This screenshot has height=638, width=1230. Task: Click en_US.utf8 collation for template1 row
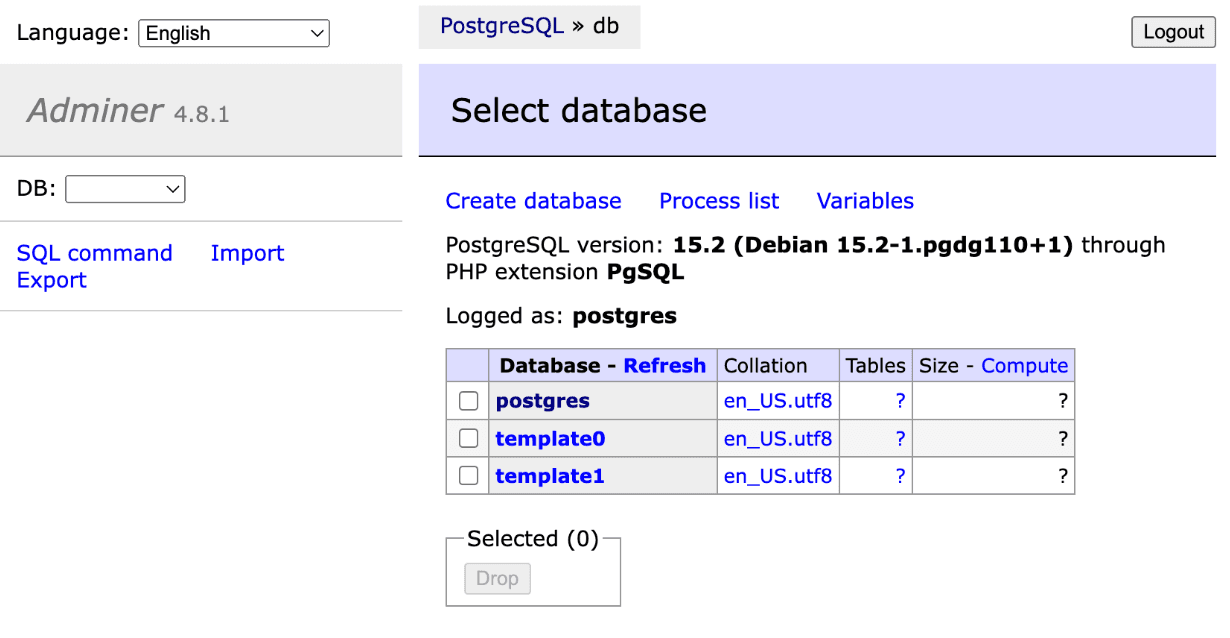[778, 476]
